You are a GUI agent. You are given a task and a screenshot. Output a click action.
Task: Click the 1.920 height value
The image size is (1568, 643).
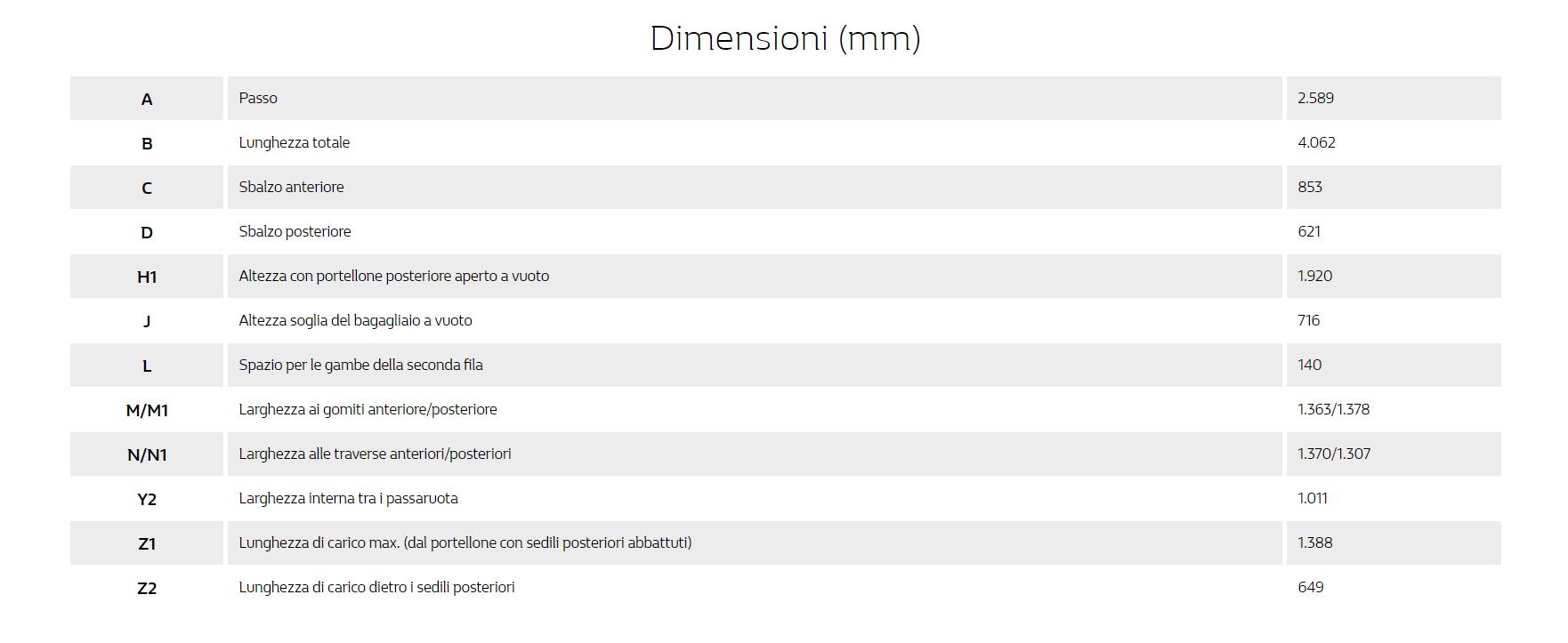click(1314, 277)
